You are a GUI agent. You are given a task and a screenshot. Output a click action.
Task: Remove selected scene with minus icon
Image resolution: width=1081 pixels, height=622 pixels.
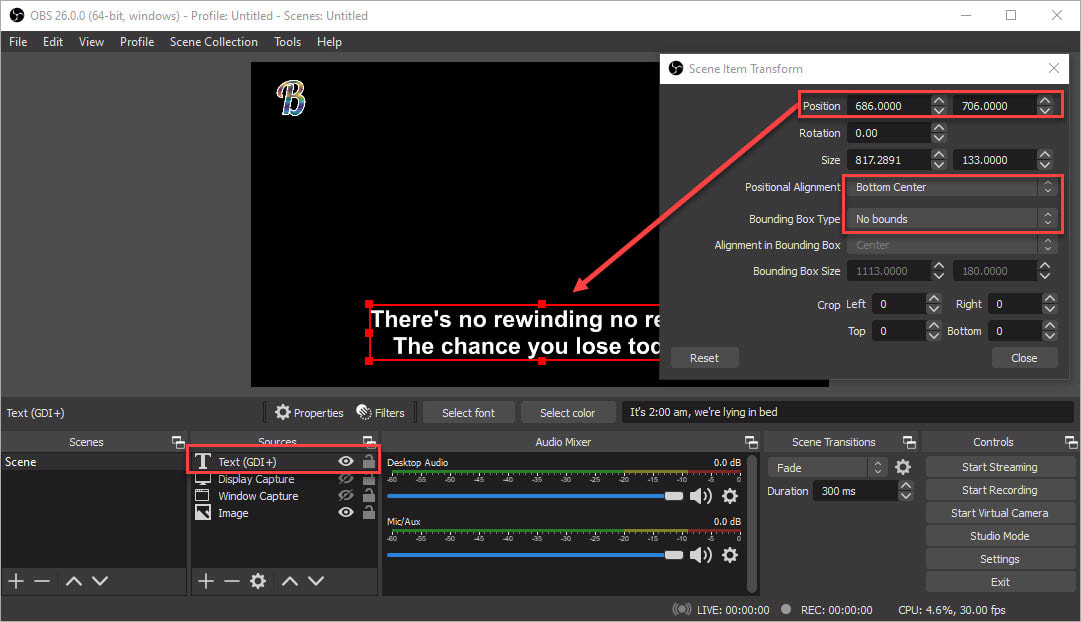(42, 581)
